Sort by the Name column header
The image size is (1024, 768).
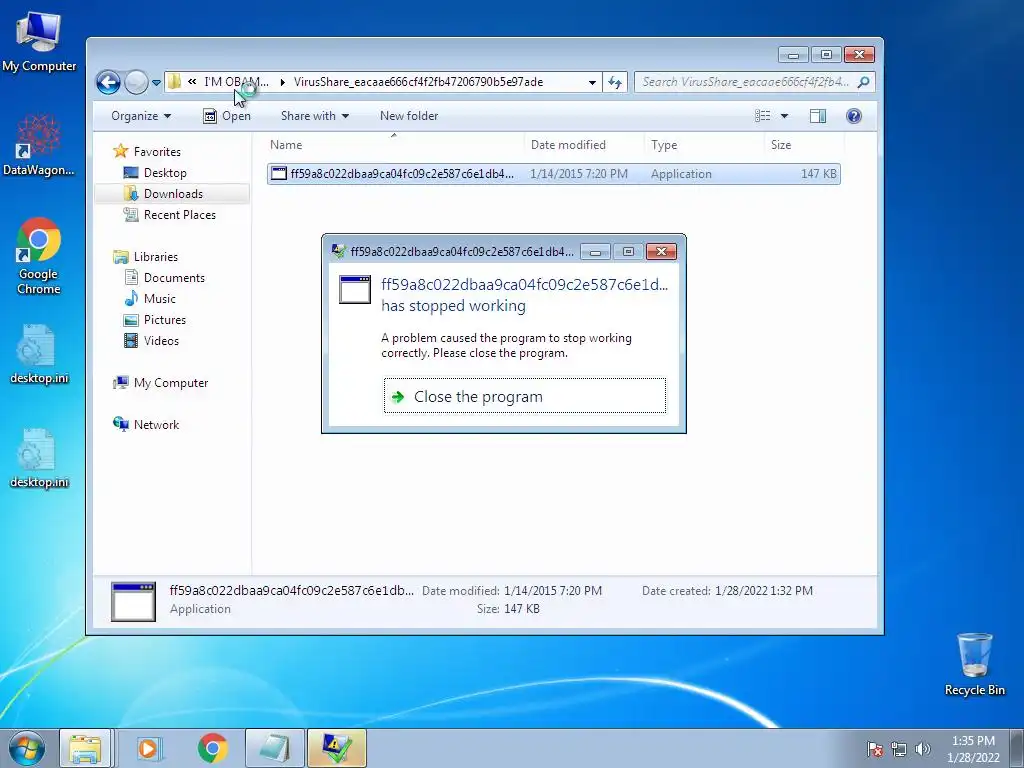(x=394, y=145)
